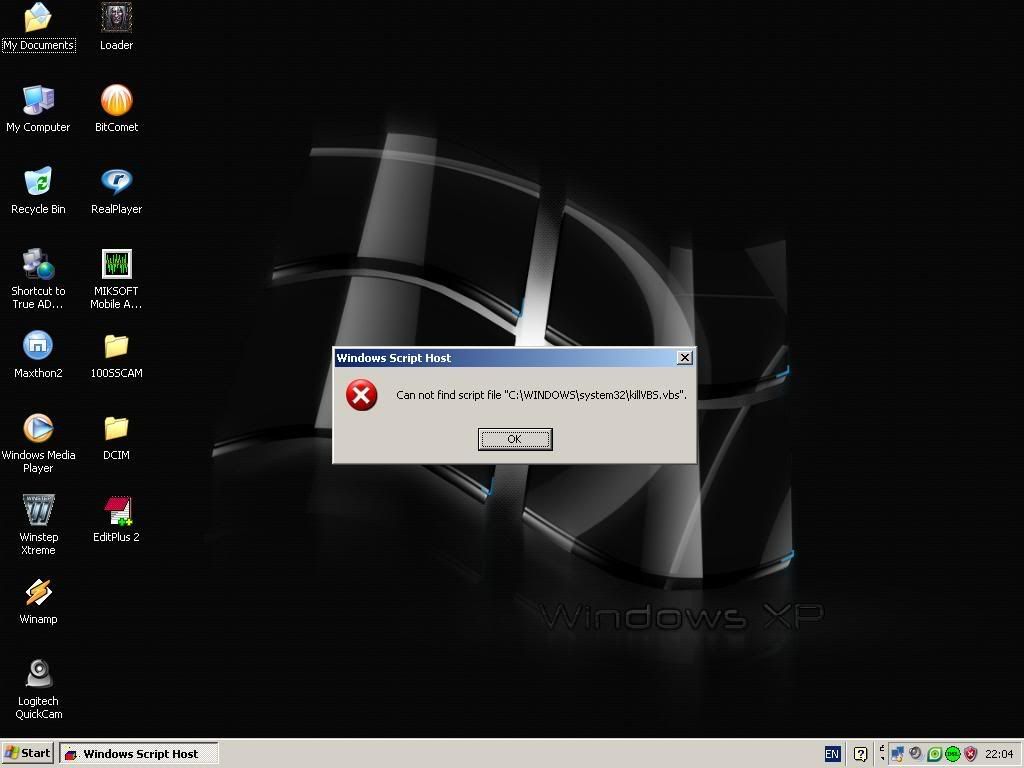Screen dimensions: 1024x768
Task: Close the Windows Script Host error dialog
Action: click(x=685, y=358)
